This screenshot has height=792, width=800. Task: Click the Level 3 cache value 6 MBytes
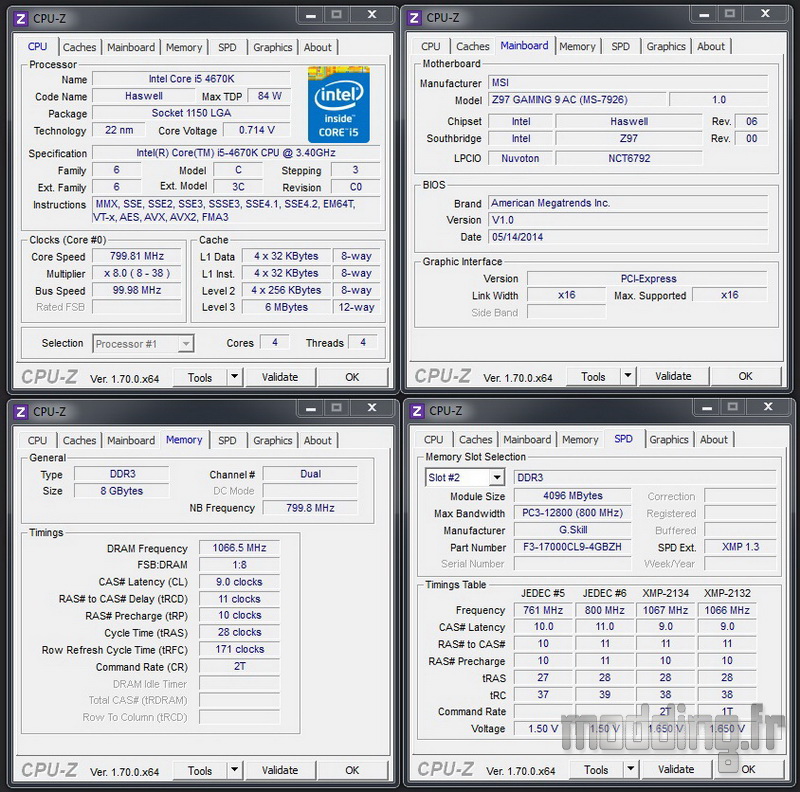point(286,307)
